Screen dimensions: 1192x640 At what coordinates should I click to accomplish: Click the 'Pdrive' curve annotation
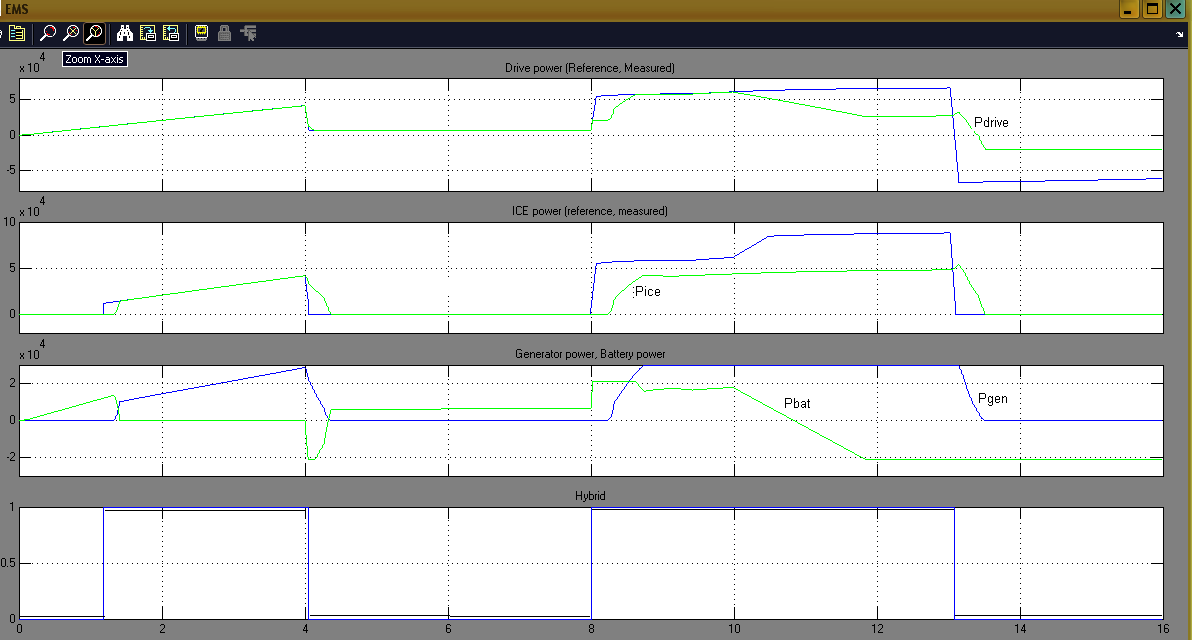coord(991,122)
